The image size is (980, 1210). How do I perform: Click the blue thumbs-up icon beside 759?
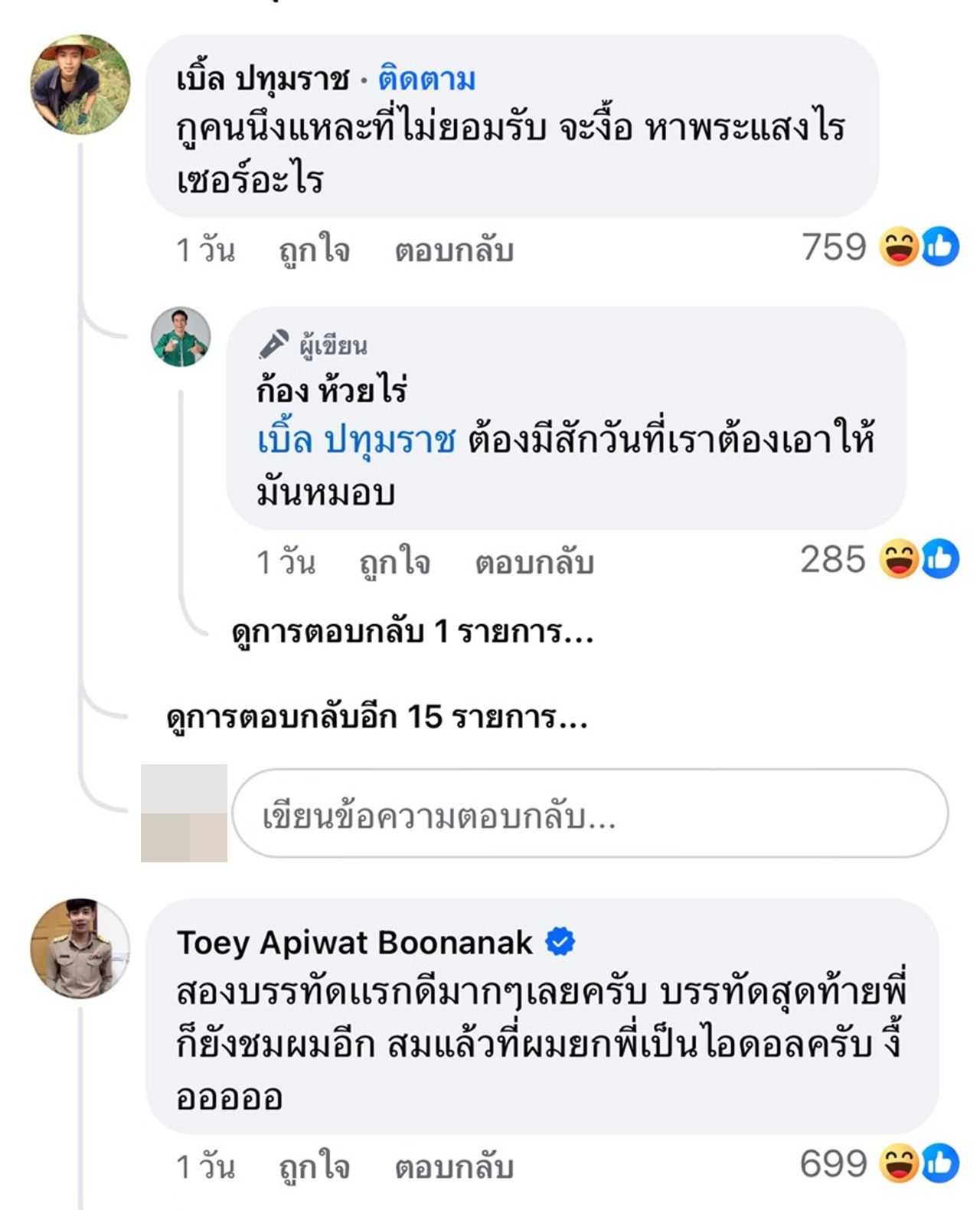tap(940, 247)
